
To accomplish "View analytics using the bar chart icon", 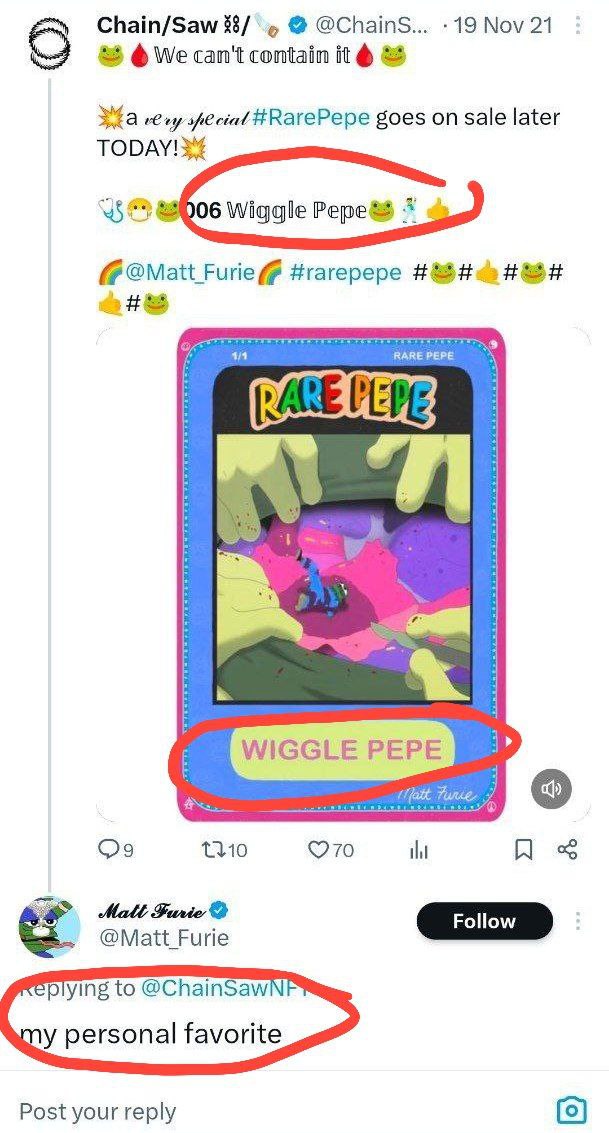I will tap(419, 850).
